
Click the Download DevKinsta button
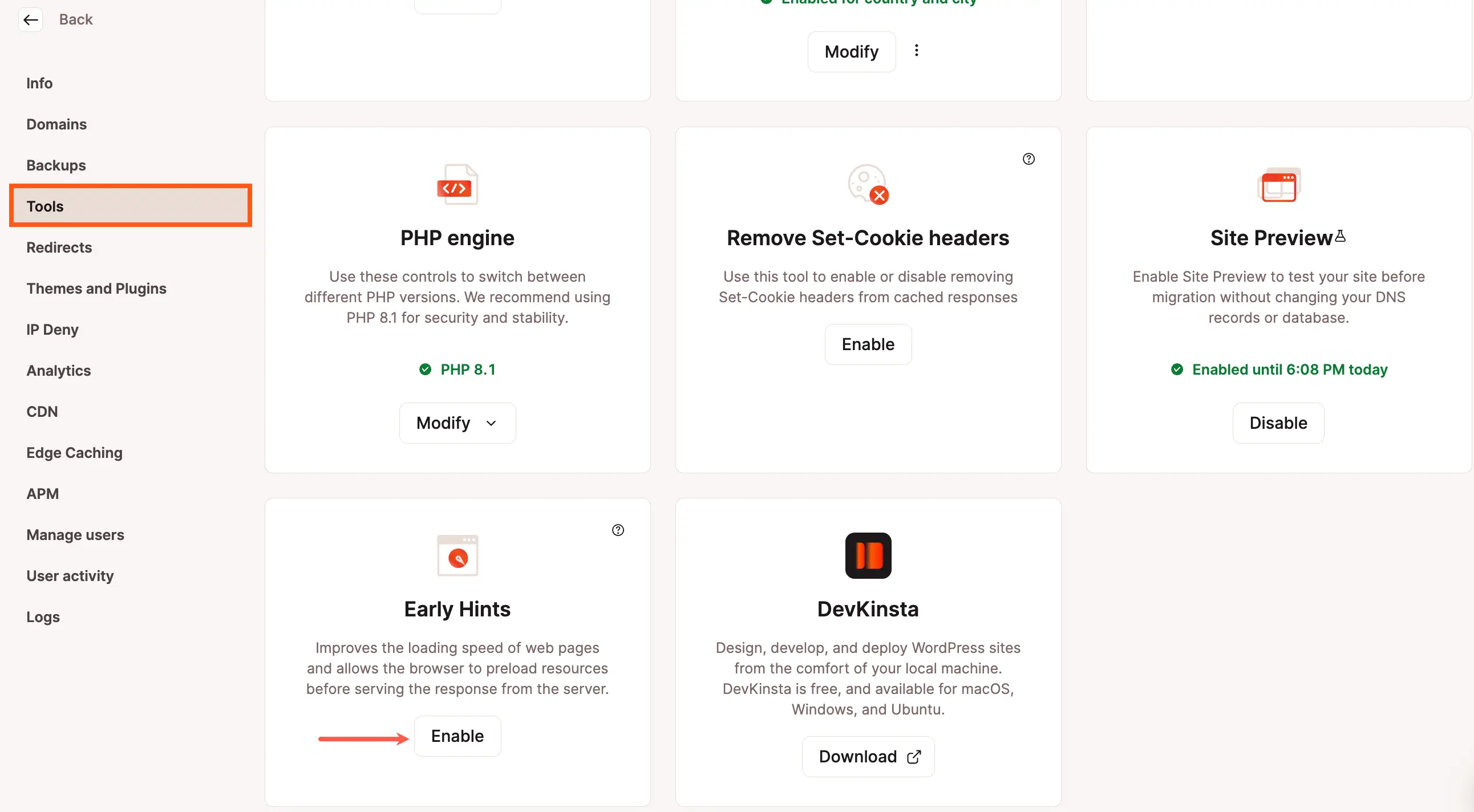point(867,756)
